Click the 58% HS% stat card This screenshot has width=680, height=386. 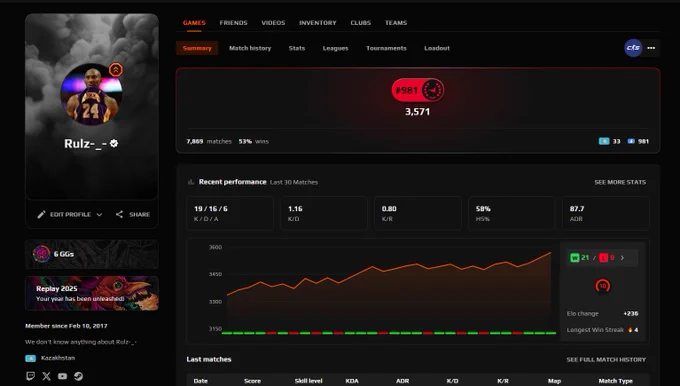click(512, 213)
